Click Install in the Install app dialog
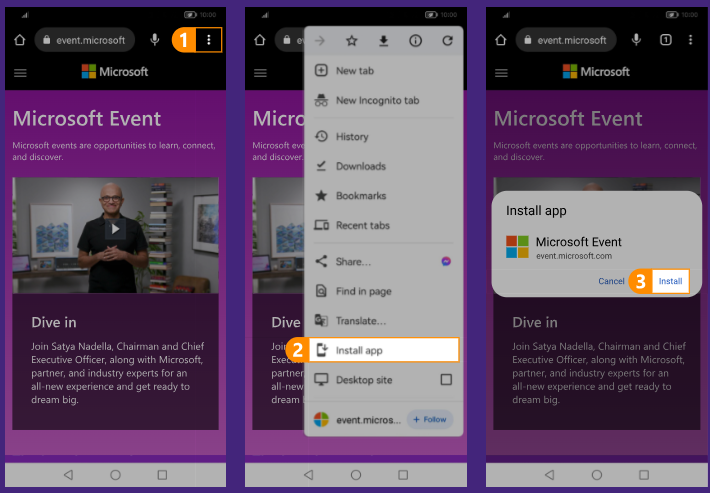The width and height of the screenshot is (710, 493). (671, 281)
